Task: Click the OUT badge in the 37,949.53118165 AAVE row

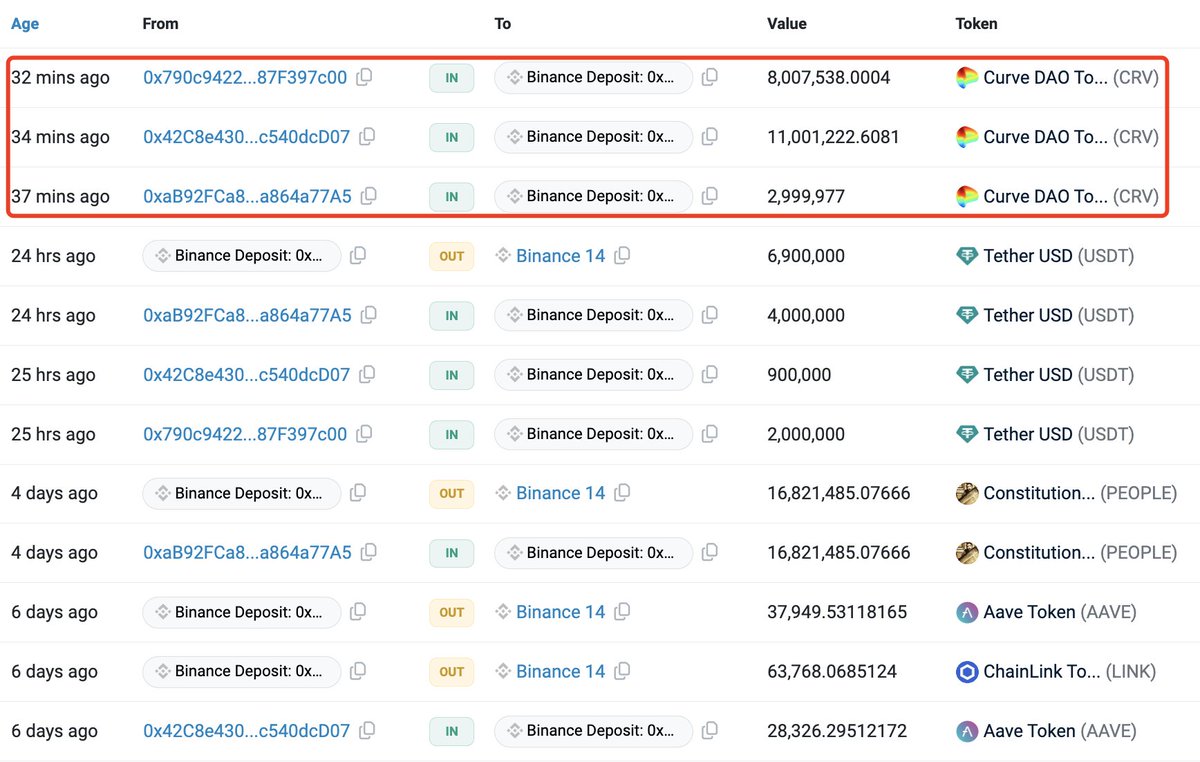Action: click(451, 612)
